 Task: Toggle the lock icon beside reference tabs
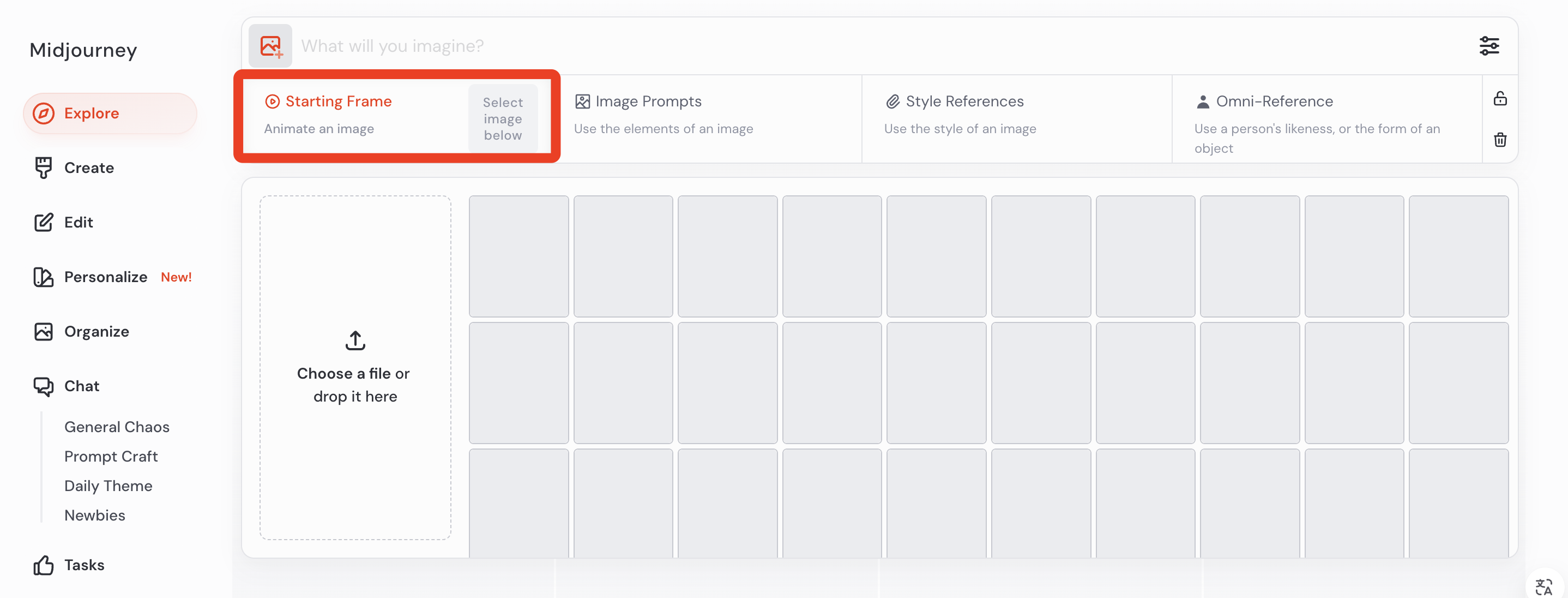click(x=1500, y=99)
